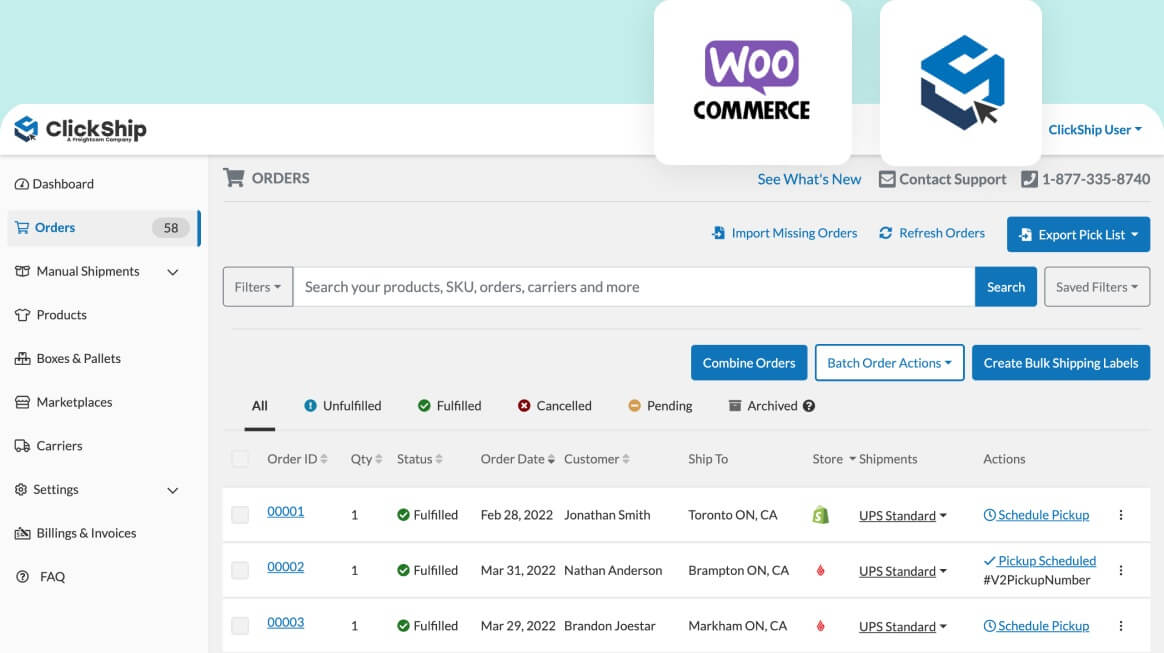Image resolution: width=1164 pixels, height=653 pixels.
Task: Open UPS Standard shipment dropdown for order 00001
Action: (901, 515)
